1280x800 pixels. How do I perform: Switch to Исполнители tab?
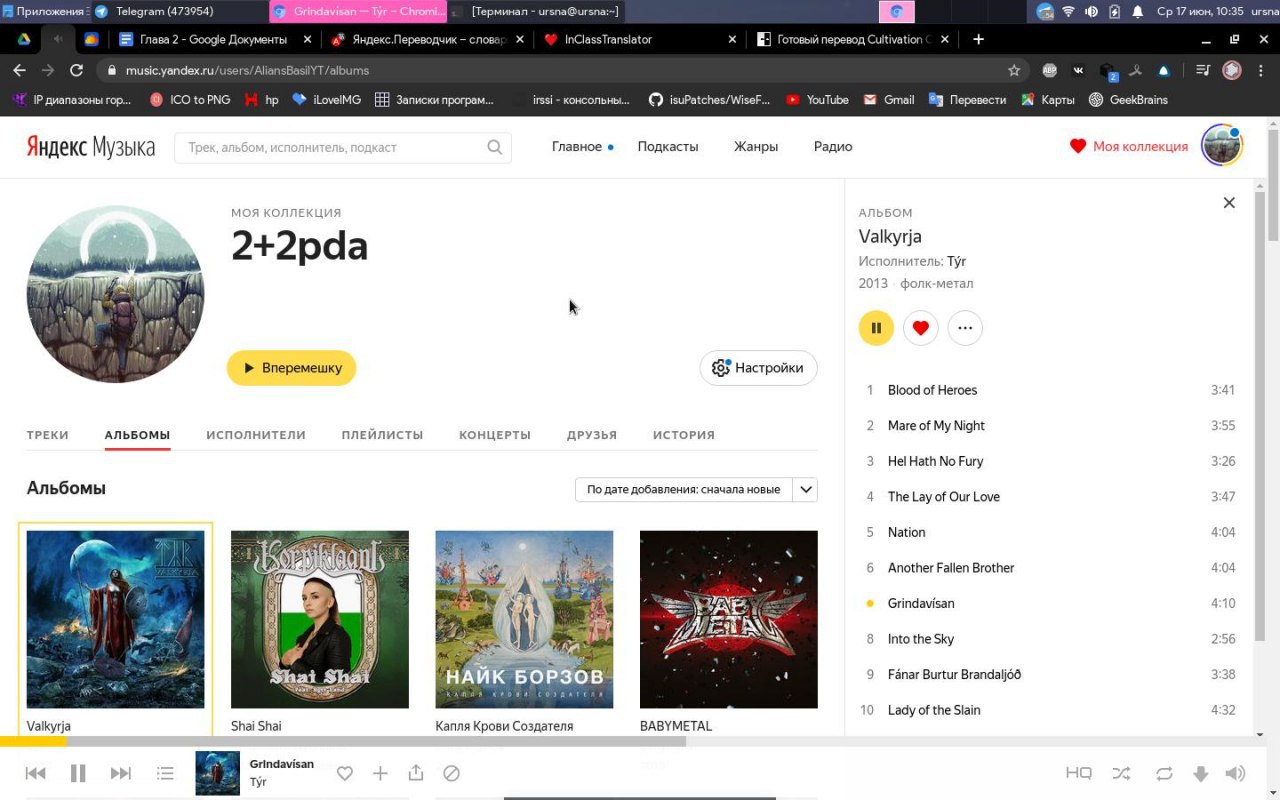(x=256, y=435)
